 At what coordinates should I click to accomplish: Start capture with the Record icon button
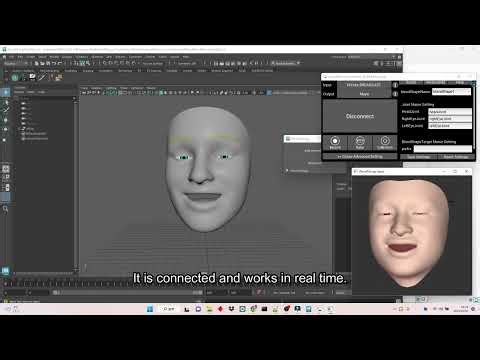click(335, 143)
